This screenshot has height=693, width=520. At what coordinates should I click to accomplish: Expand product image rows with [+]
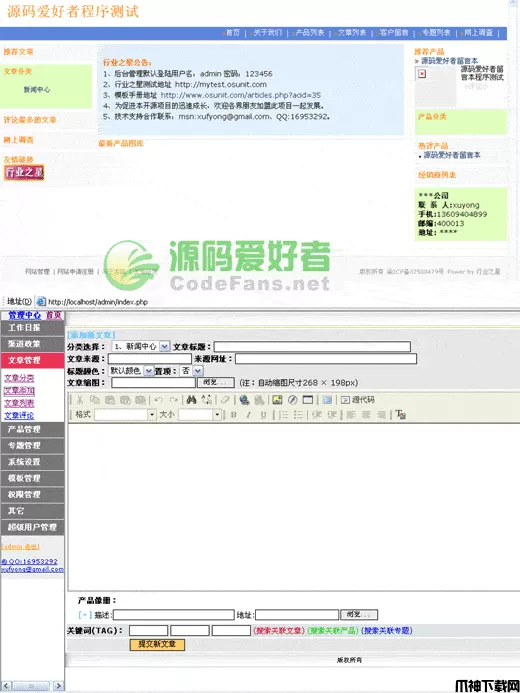click(x=85, y=615)
